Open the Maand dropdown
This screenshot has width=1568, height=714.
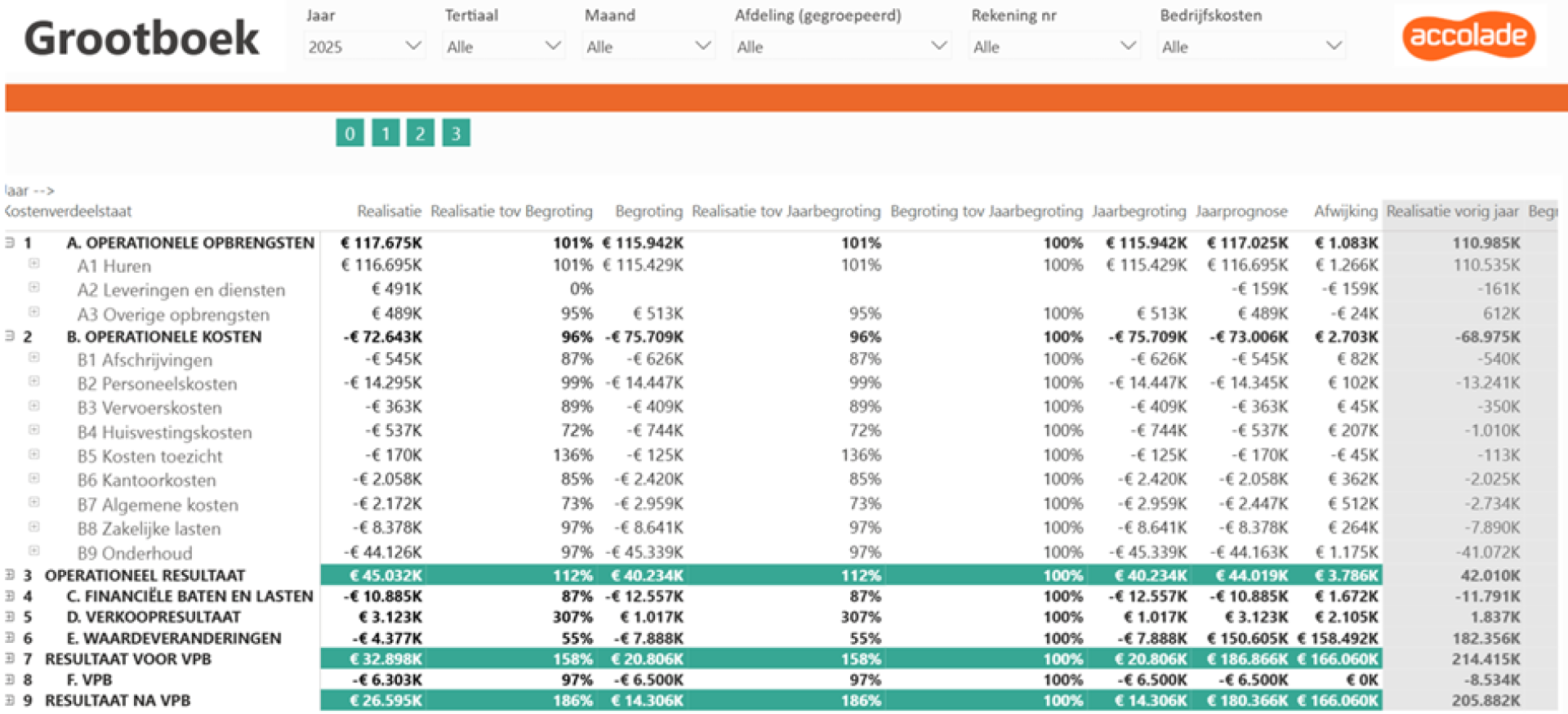click(648, 47)
